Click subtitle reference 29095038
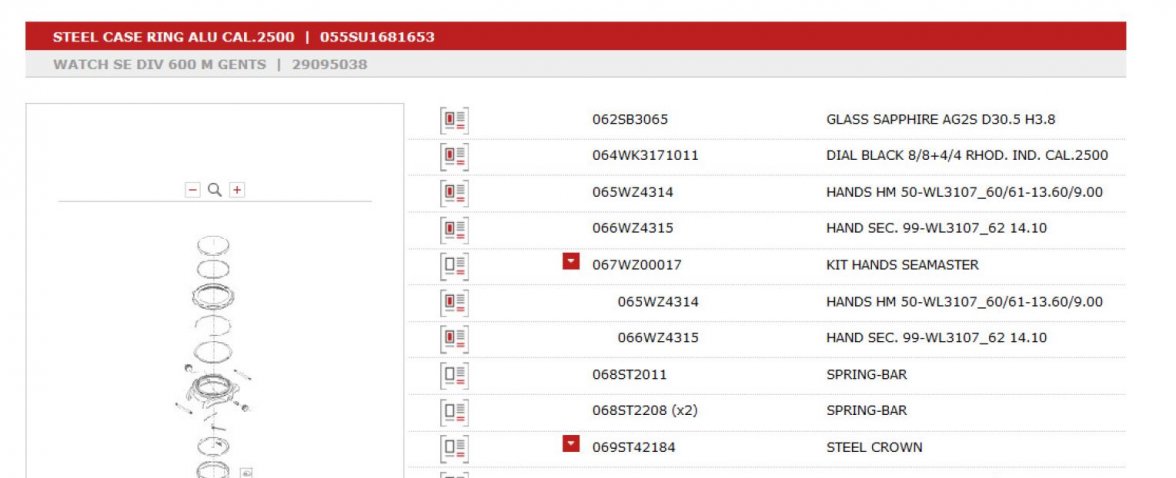Screen dimensions: 1176x478 [329, 65]
